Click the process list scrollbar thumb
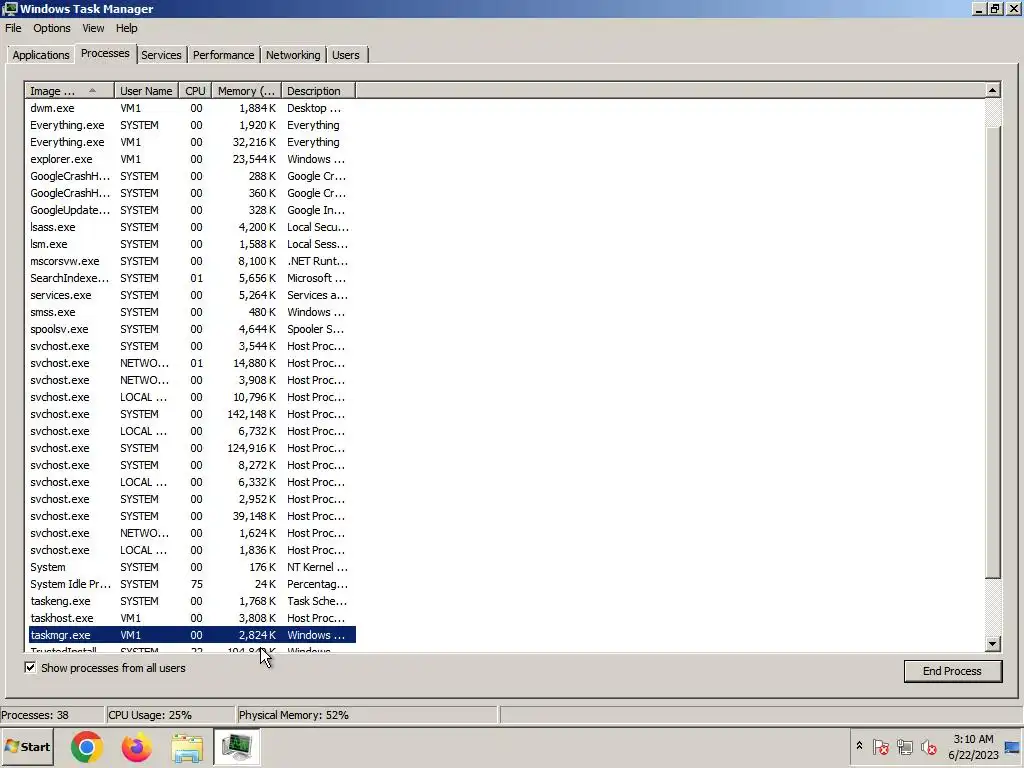The height and width of the screenshot is (768, 1024). [993, 353]
